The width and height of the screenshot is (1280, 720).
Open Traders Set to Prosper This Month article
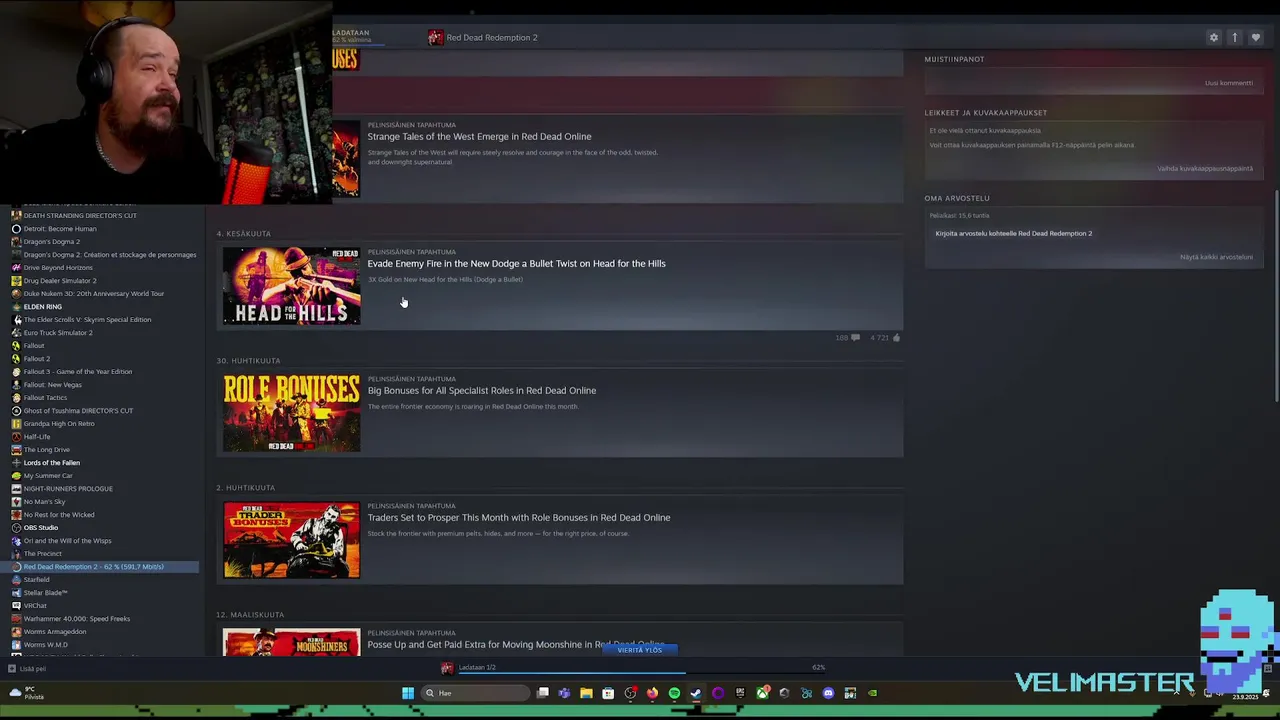click(519, 518)
